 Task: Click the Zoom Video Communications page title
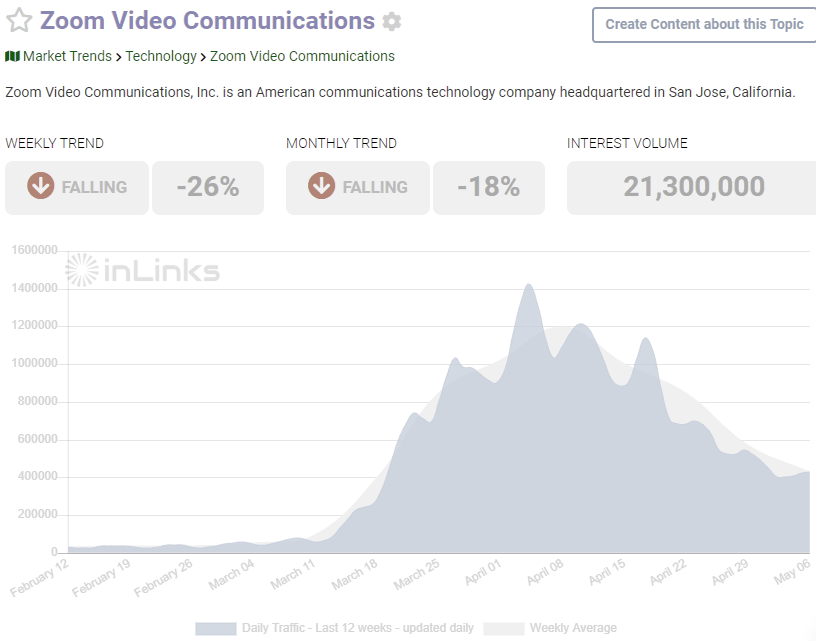click(207, 21)
